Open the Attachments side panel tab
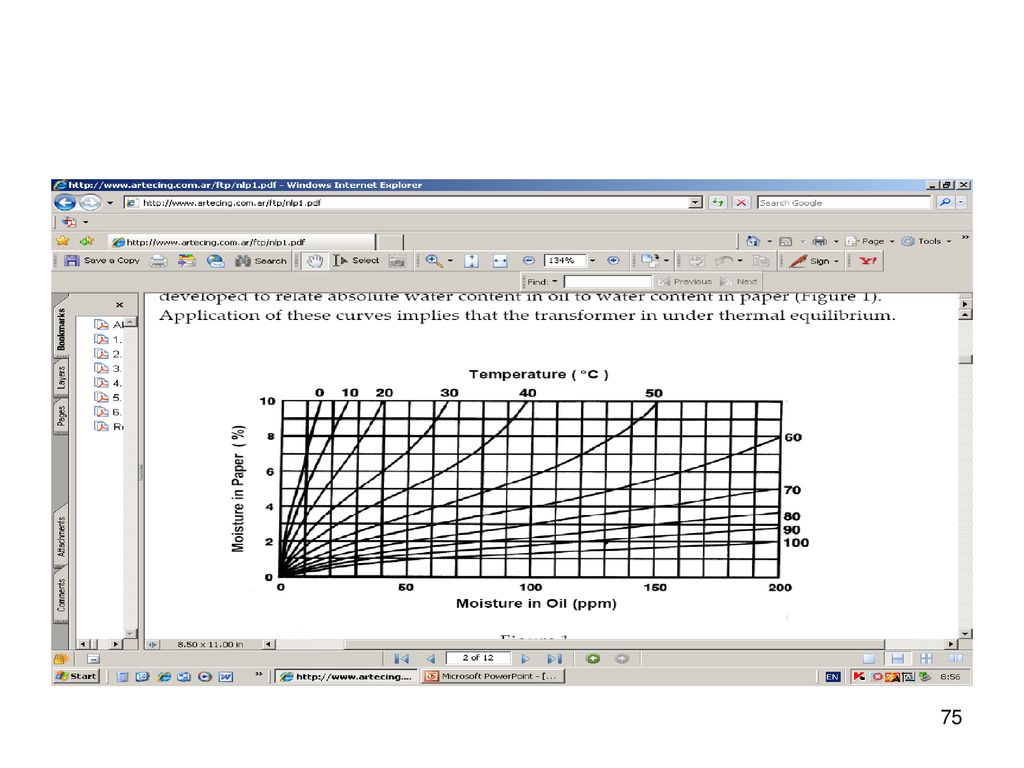Screen dimensions: 1024x768 [61, 537]
